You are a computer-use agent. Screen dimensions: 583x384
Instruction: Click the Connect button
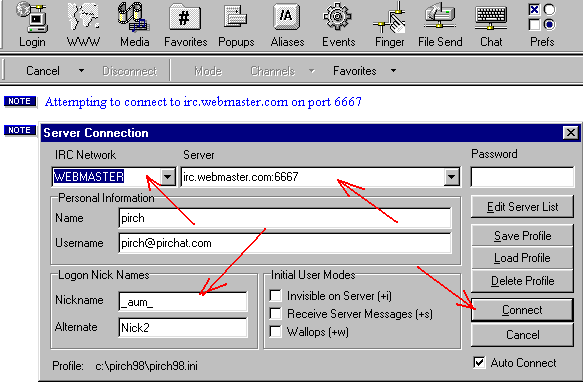click(522, 310)
